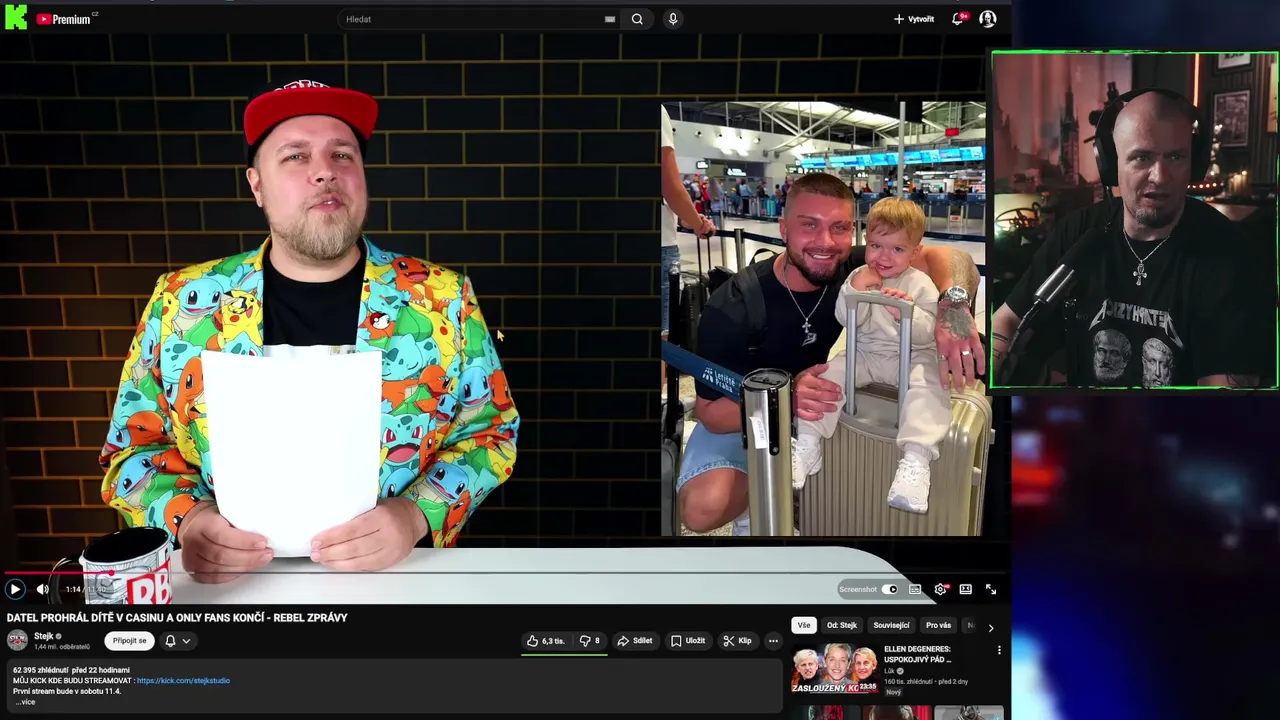Create a clip with the Klip button
Viewport: 1280px width, 720px height.
(737, 641)
